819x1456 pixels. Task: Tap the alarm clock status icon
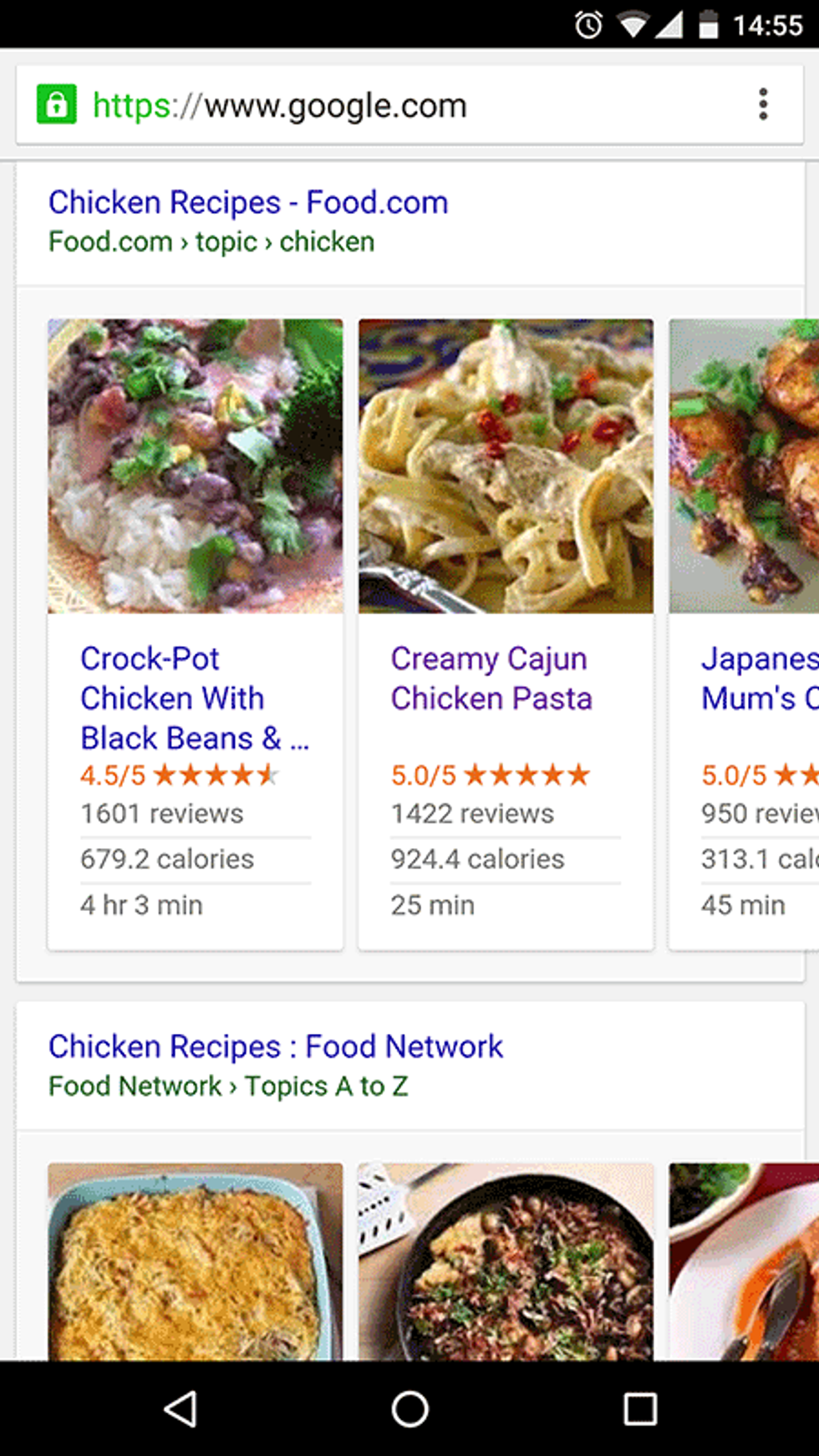(x=588, y=25)
